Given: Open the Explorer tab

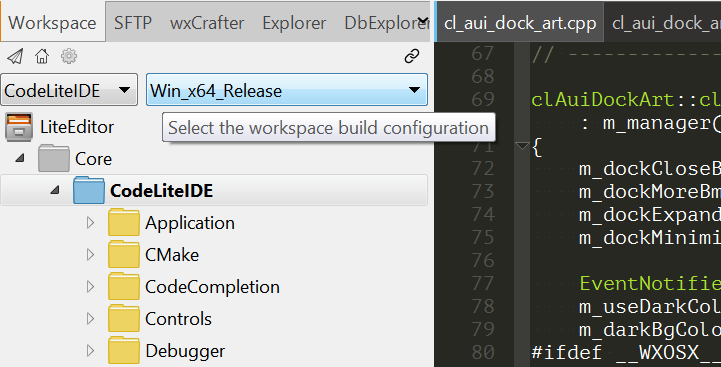Looking at the screenshot, I should 294,23.
